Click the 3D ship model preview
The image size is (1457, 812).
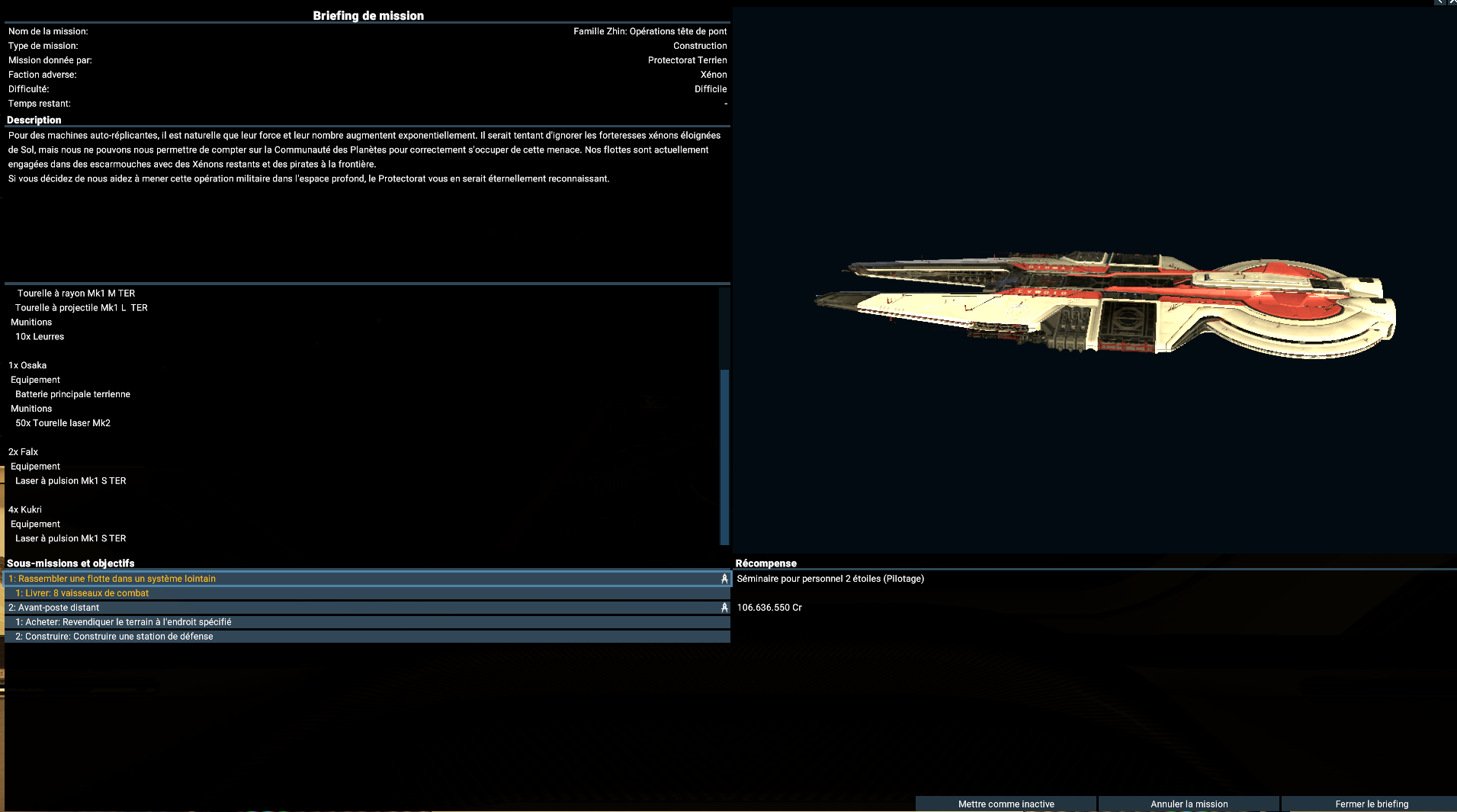tap(1106, 305)
